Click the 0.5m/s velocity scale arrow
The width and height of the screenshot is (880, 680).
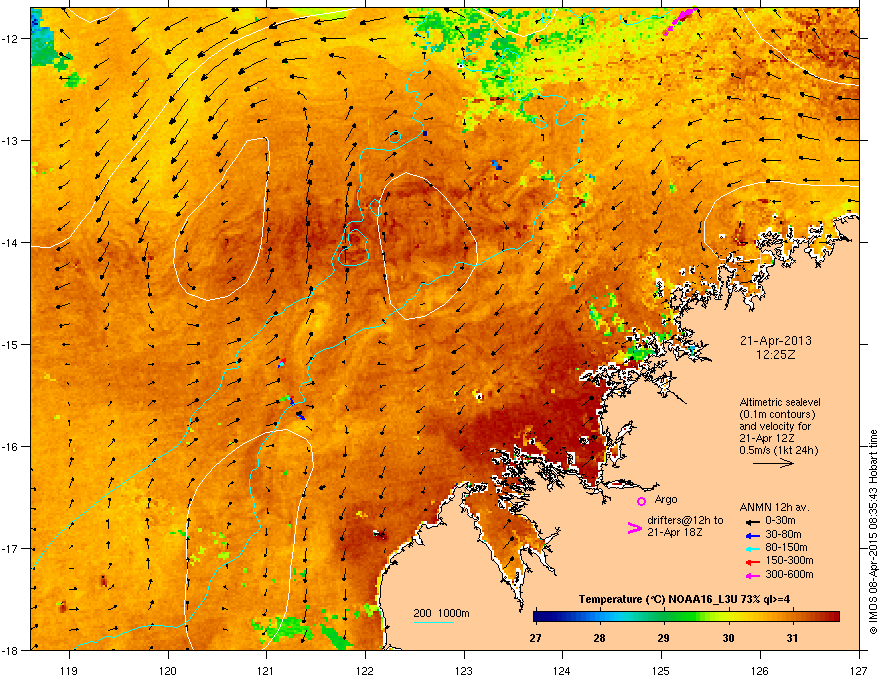[x=773, y=463]
